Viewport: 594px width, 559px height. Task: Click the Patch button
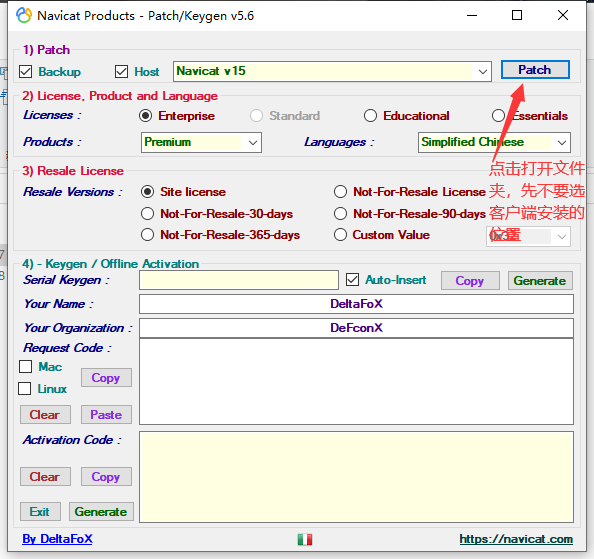click(535, 70)
